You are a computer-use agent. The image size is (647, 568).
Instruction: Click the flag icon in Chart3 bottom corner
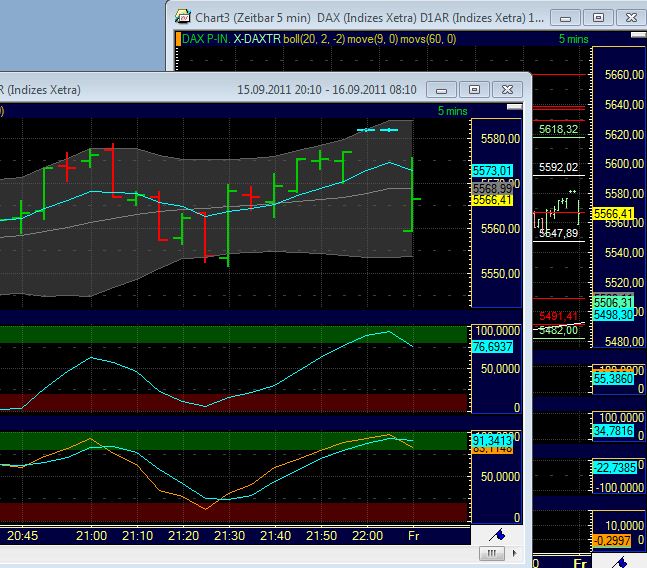click(619, 562)
